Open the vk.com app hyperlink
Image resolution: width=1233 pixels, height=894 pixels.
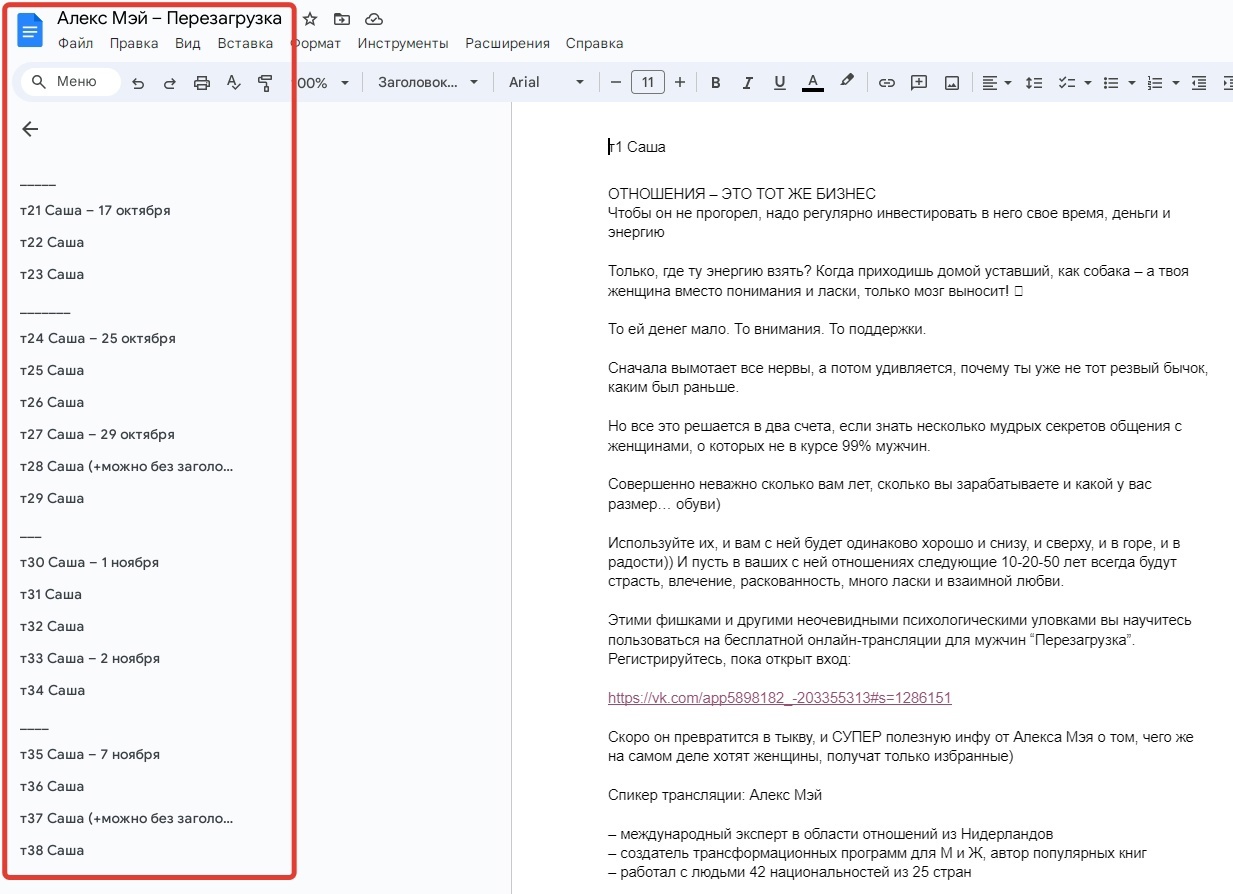pos(779,699)
